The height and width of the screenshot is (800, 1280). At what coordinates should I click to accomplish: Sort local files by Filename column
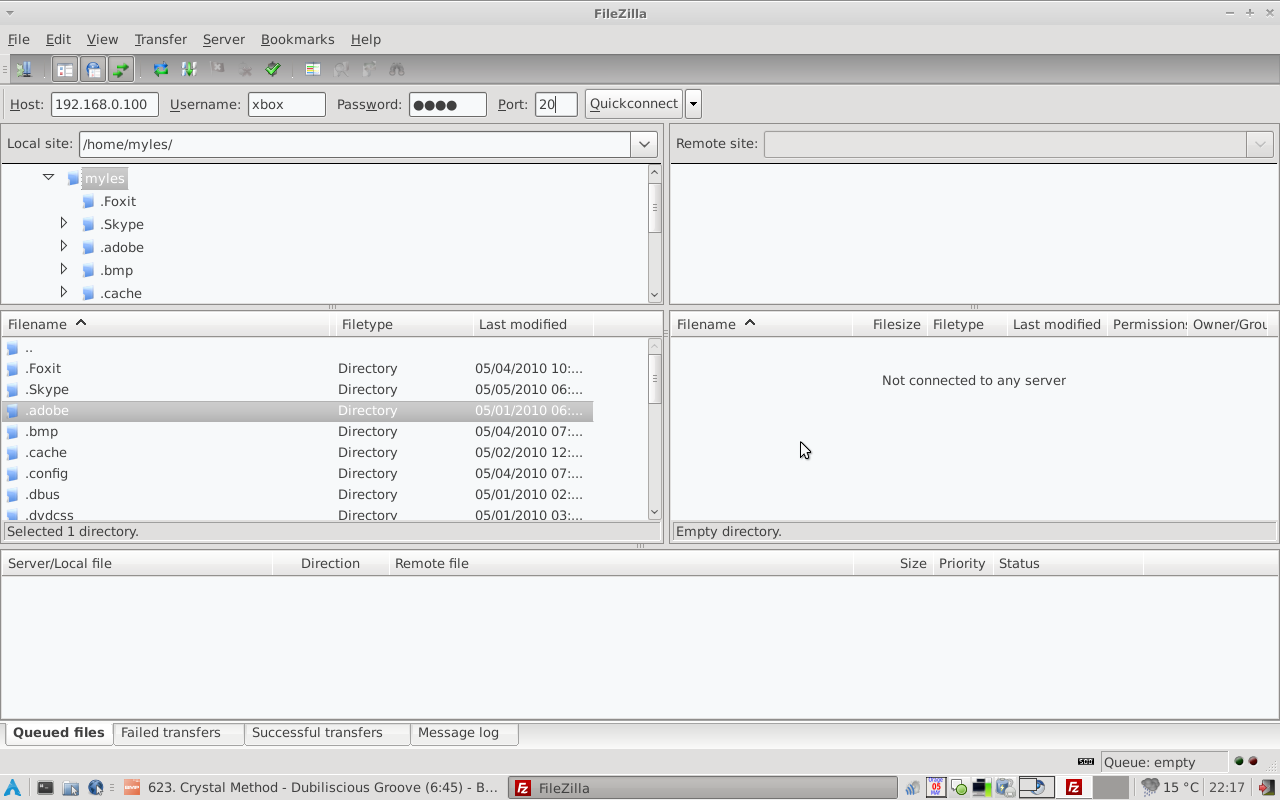(166, 324)
